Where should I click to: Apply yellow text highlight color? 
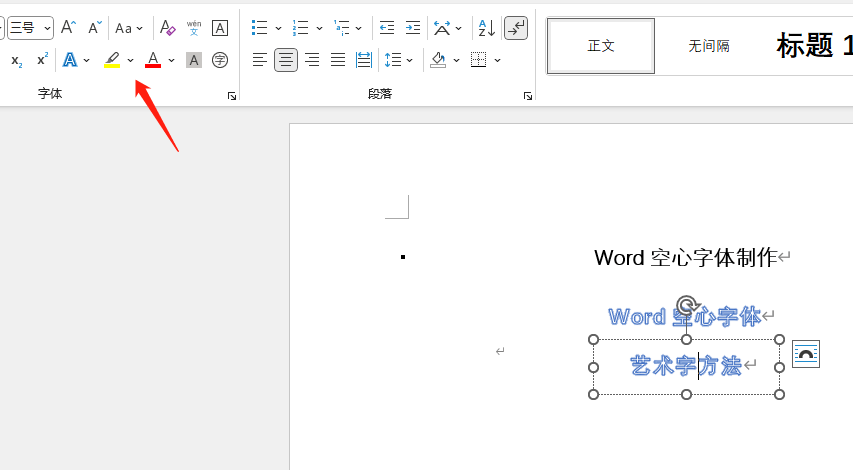coord(112,60)
